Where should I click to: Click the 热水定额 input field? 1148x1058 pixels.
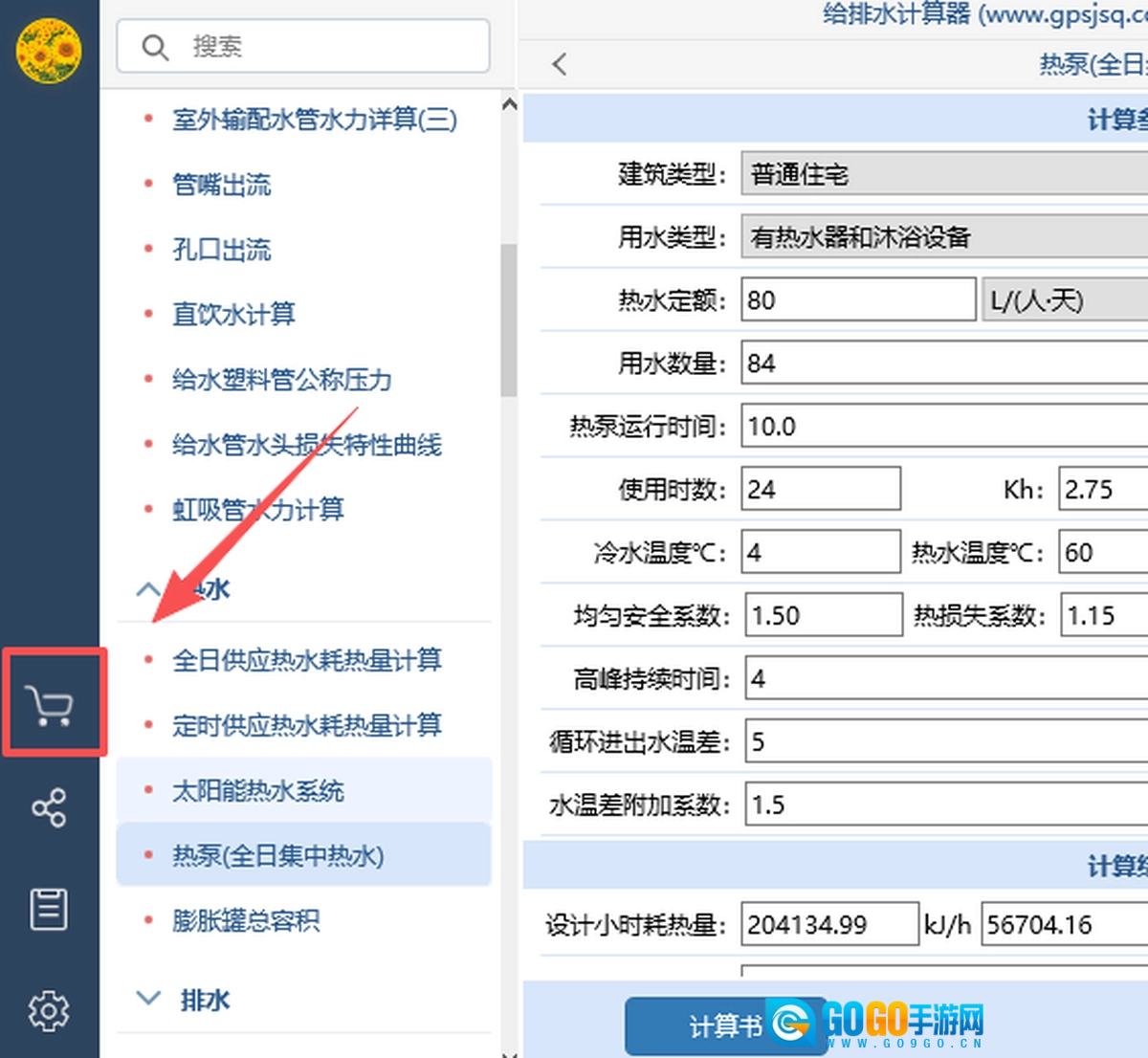click(x=857, y=300)
